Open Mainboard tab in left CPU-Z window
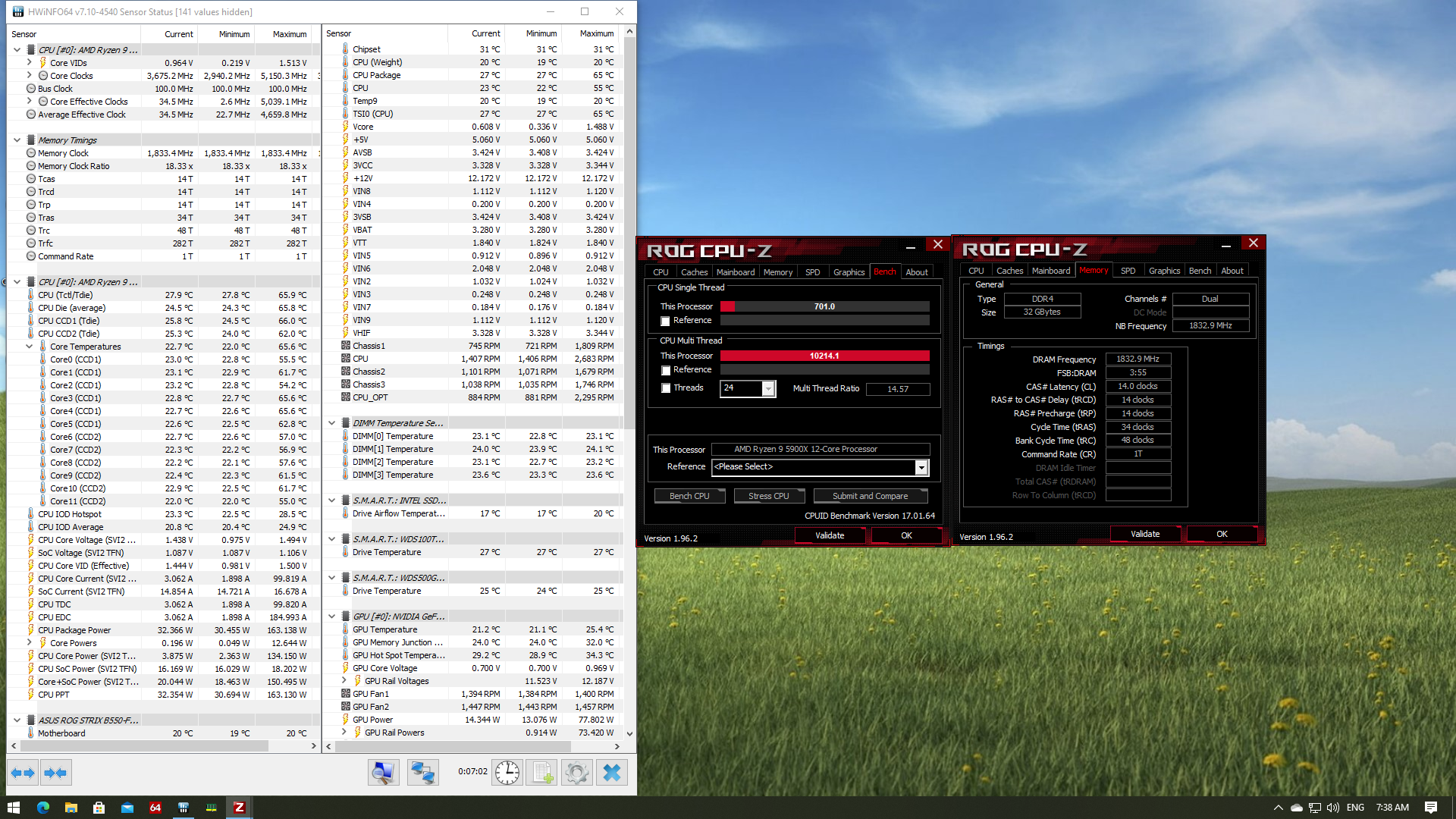The height and width of the screenshot is (819, 1456). tap(735, 272)
